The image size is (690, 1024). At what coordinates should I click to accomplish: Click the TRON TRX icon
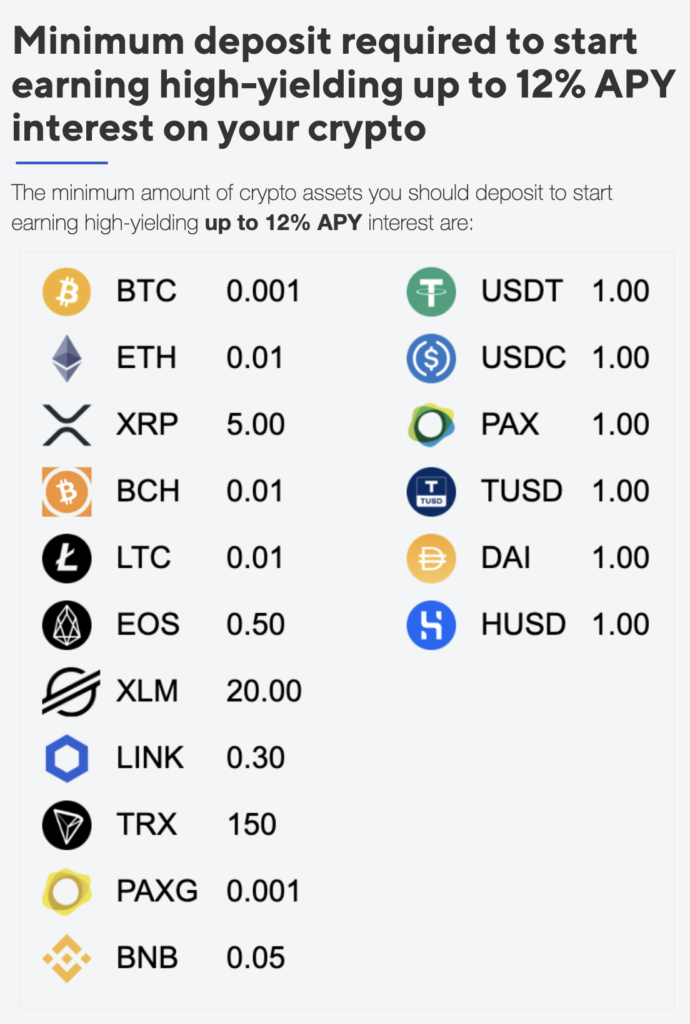pos(67,825)
